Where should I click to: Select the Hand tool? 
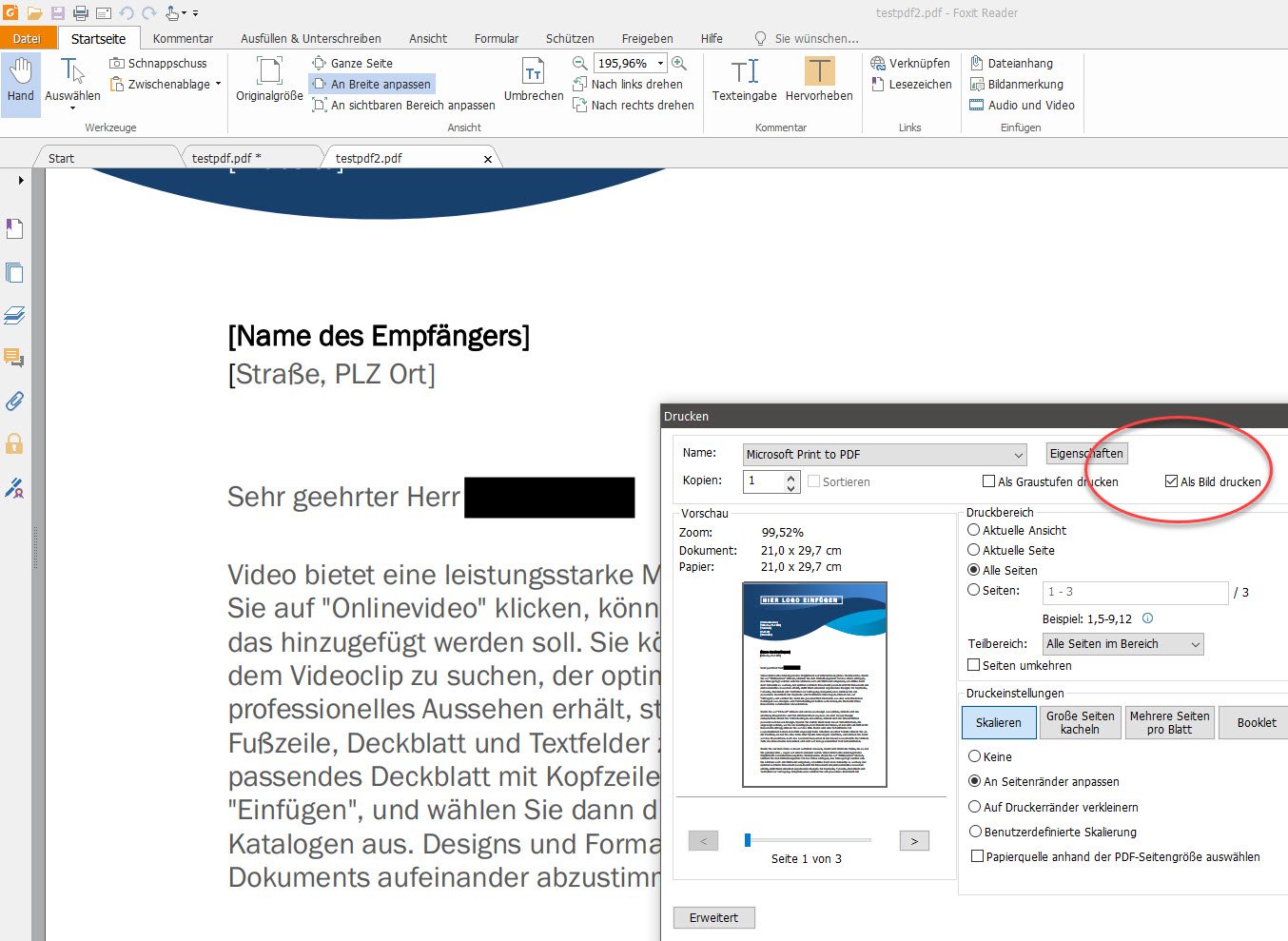pyautogui.click(x=20, y=83)
